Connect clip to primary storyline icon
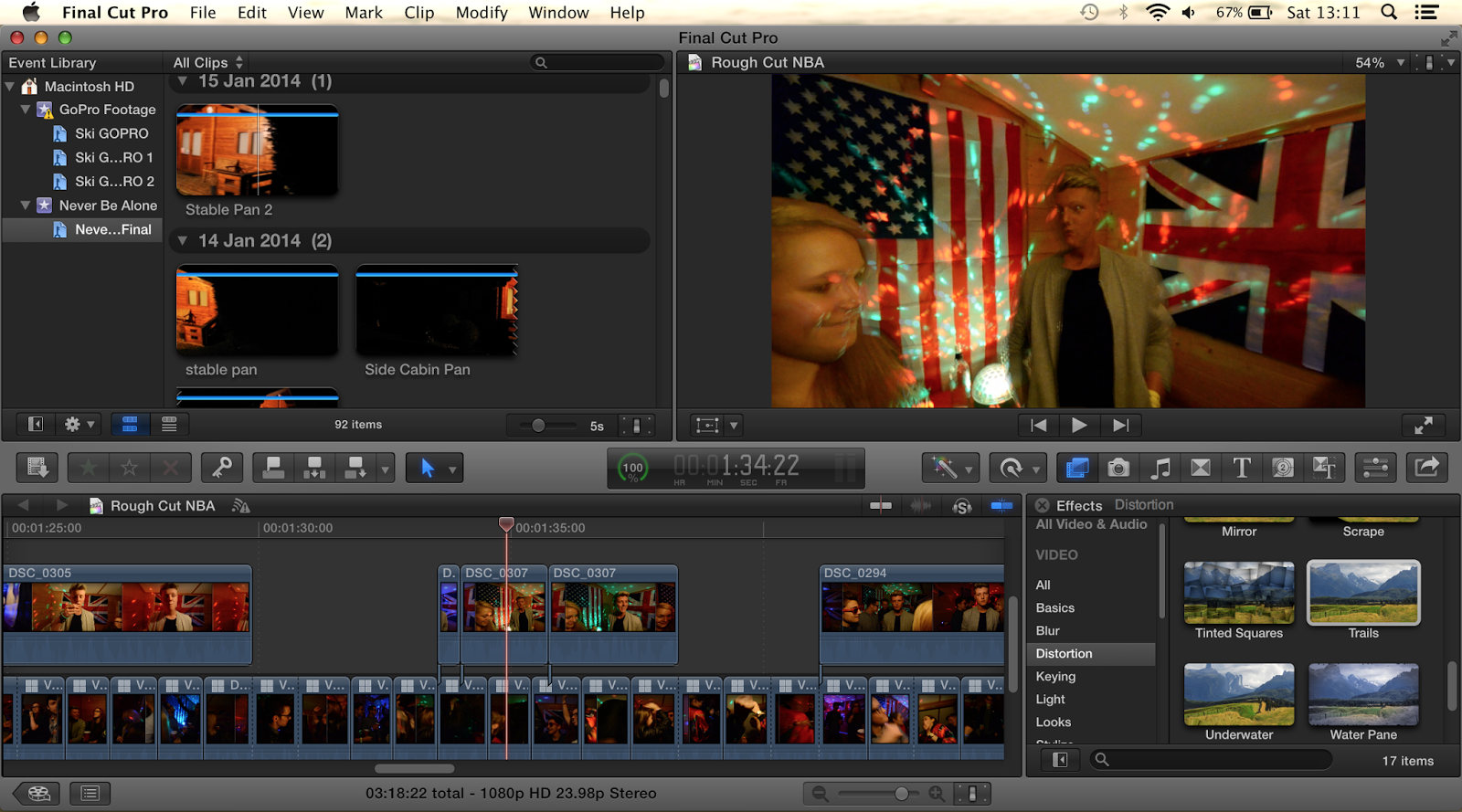This screenshot has width=1462, height=812. click(x=273, y=468)
